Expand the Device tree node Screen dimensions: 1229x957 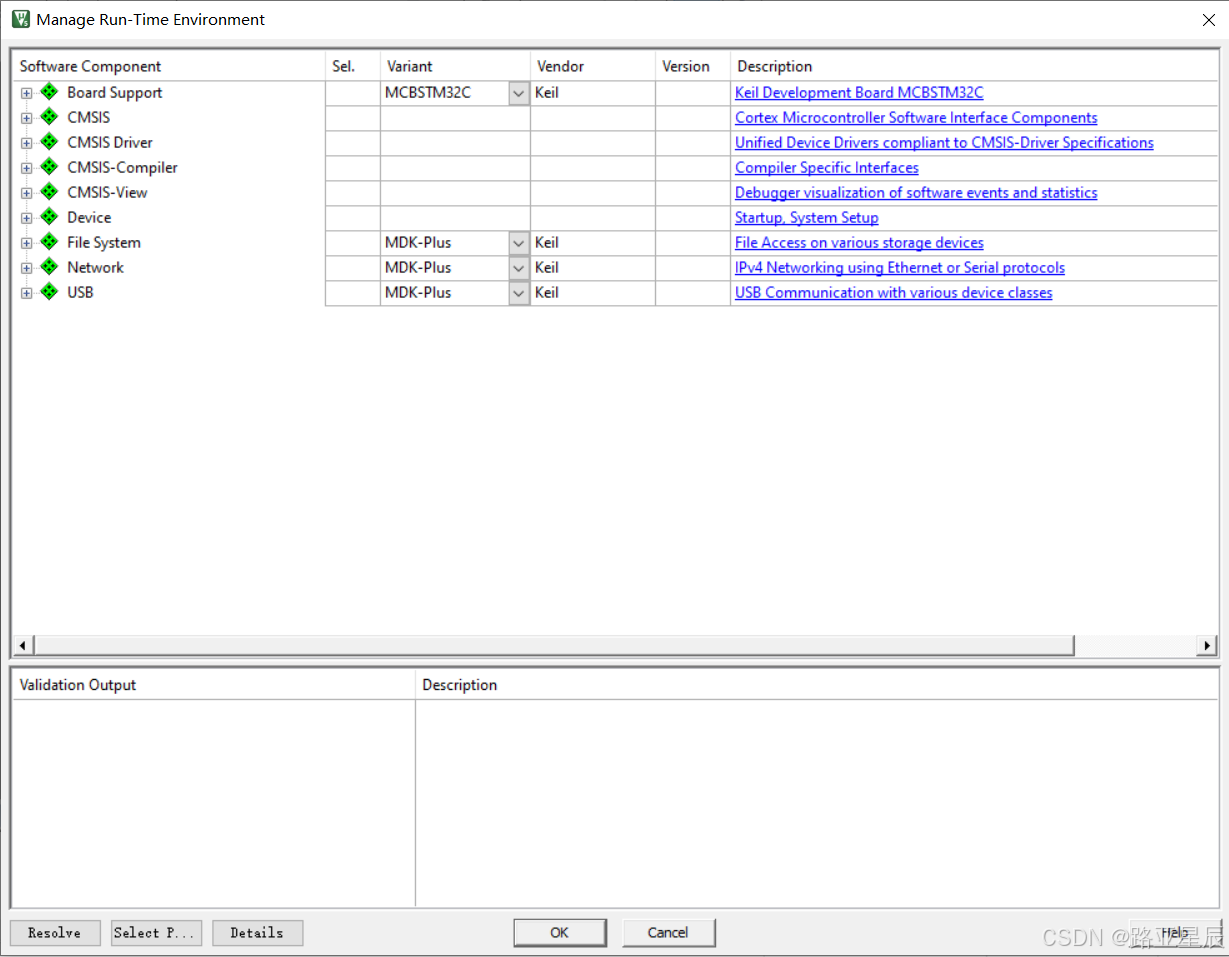27,218
